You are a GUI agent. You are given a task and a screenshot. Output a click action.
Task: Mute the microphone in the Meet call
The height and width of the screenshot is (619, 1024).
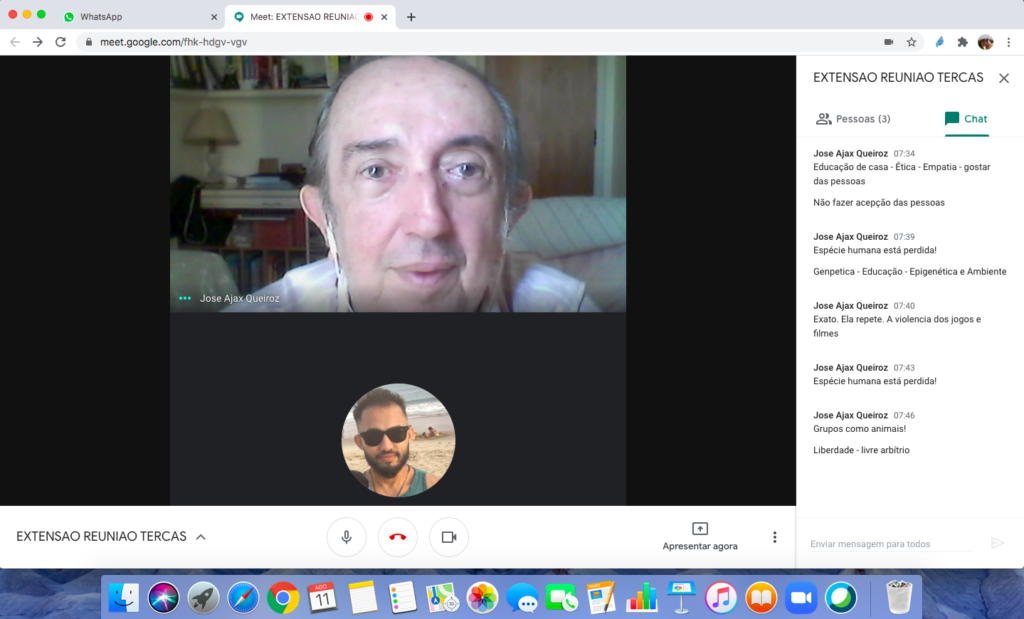(x=346, y=537)
